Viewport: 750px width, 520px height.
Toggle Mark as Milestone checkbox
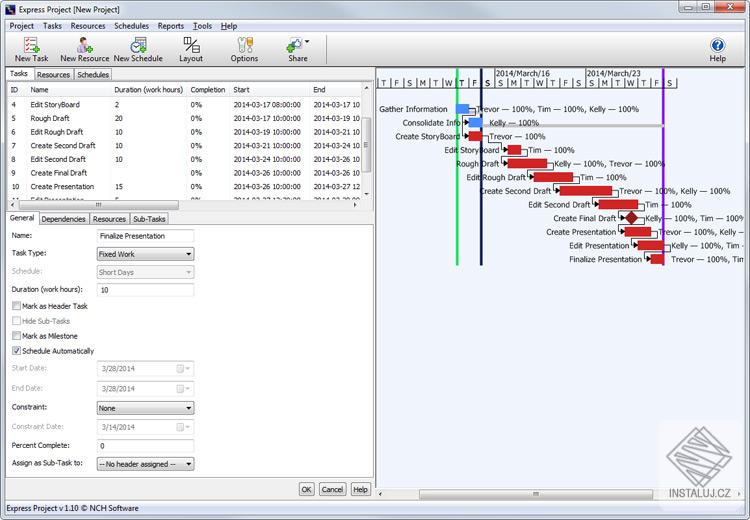[16, 336]
